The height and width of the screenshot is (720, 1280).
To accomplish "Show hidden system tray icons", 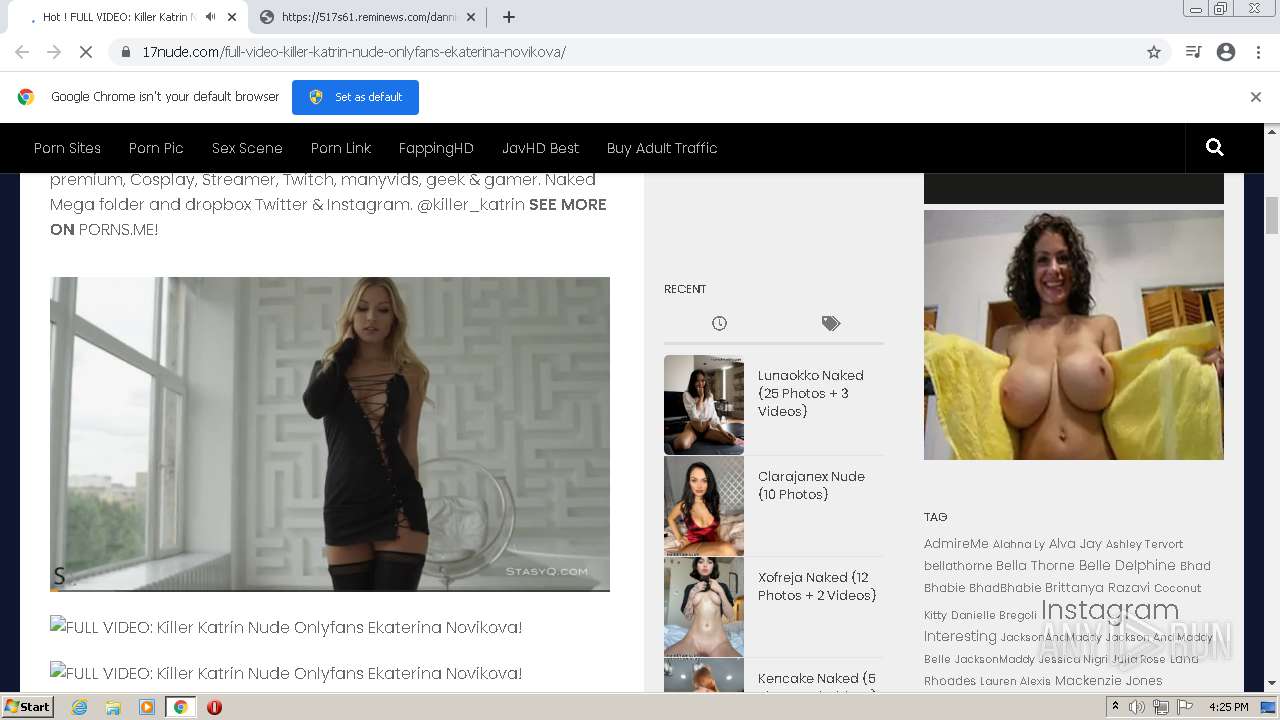I will click(1115, 707).
